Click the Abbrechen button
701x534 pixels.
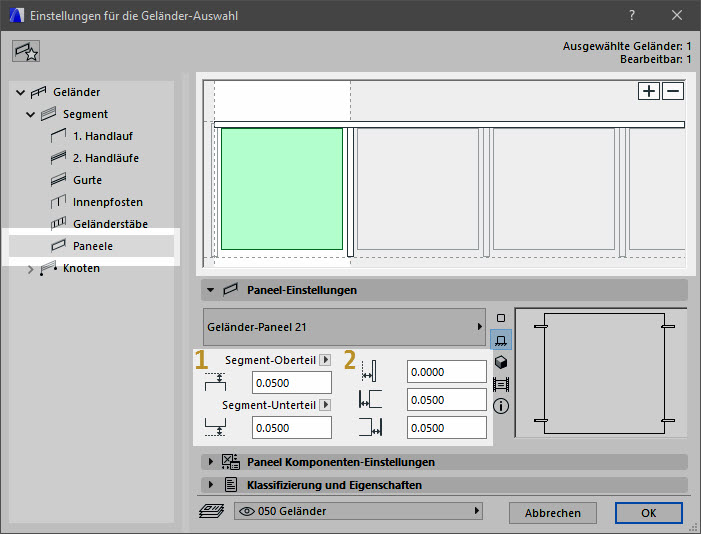553,513
